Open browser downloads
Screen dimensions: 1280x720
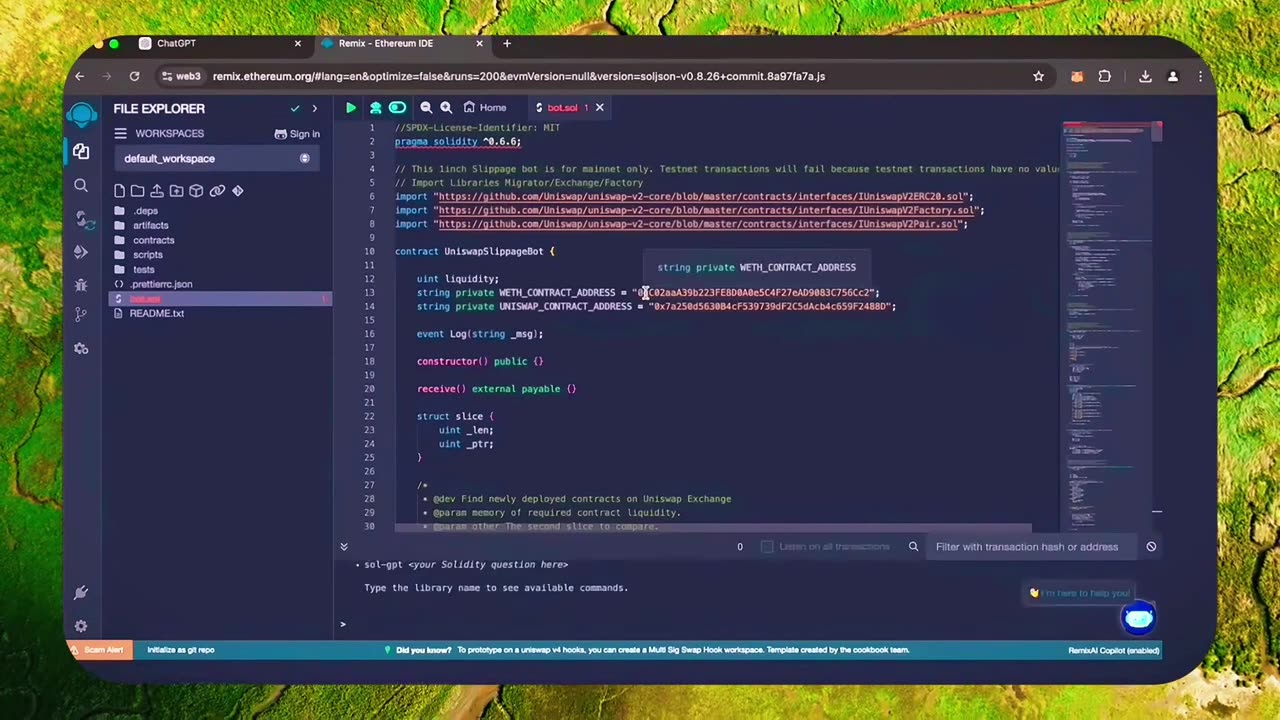(x=1145, y=76)
